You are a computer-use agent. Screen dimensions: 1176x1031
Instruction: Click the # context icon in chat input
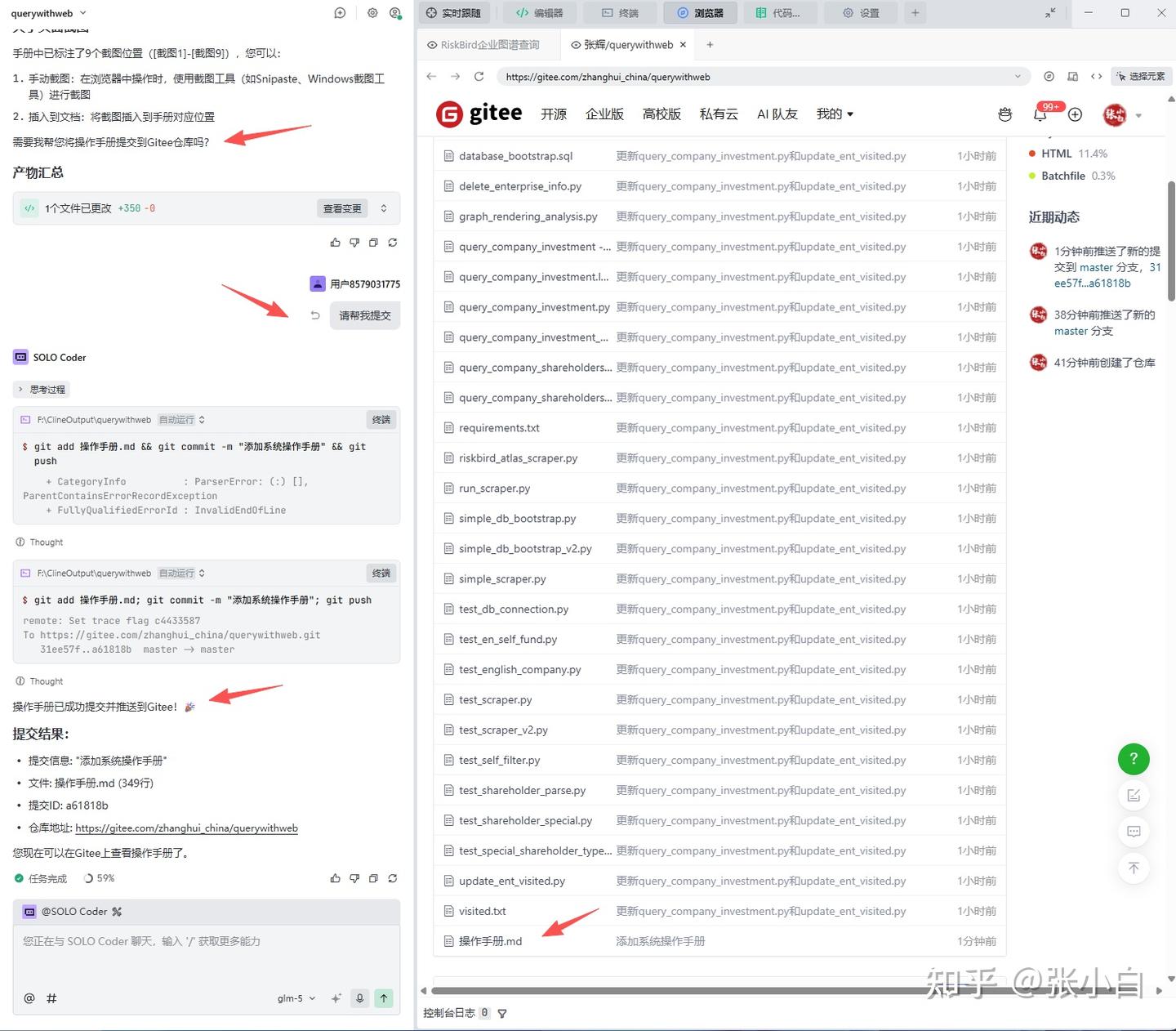pos(51,998)
